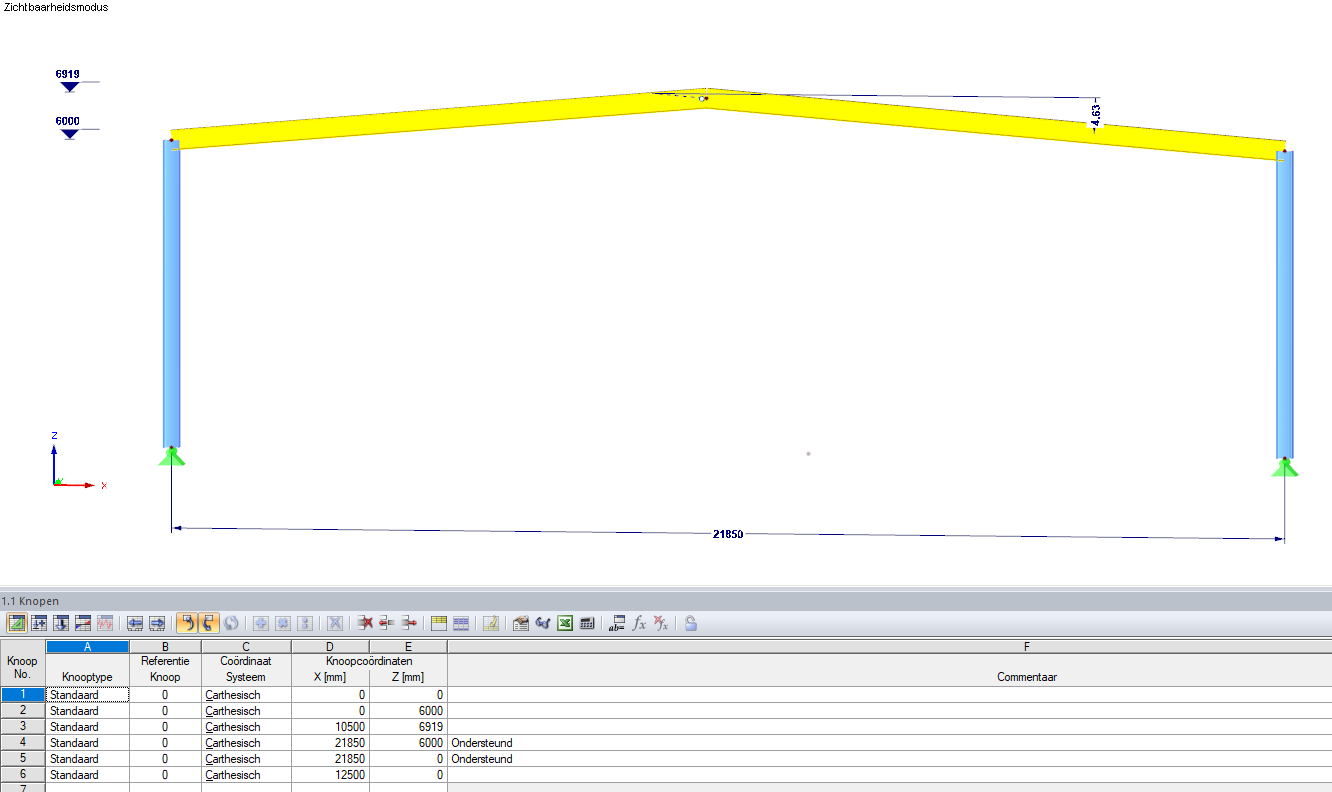Toggle the green table edit mode icon

click(x=16, y=622)
